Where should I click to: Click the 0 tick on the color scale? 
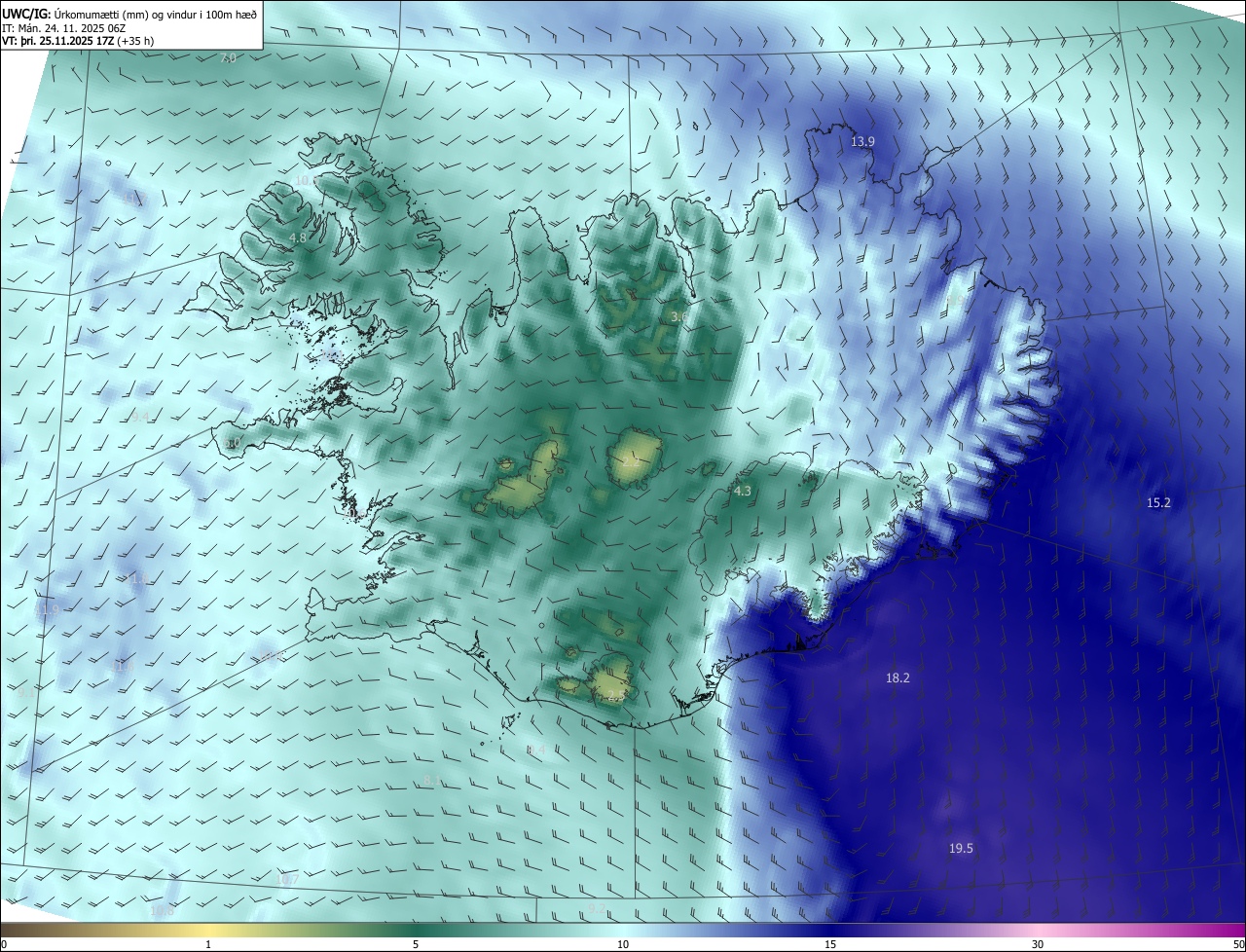[4, 944]
